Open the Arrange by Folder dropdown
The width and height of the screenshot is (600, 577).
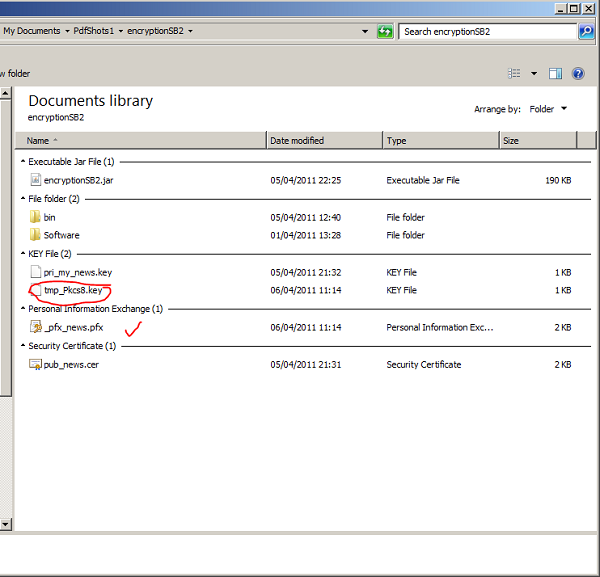point(548,109)
